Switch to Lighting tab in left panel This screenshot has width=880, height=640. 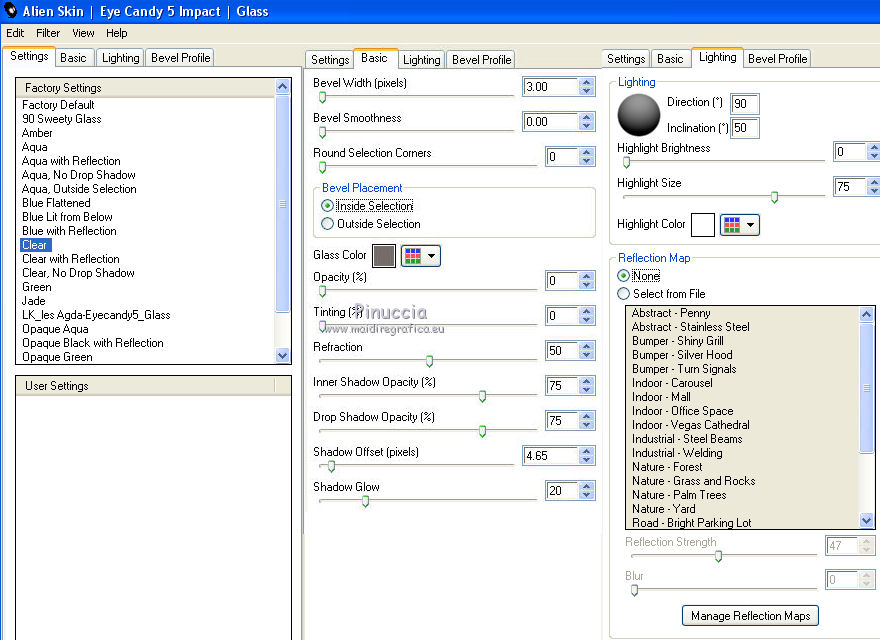[x=120, y=58]
